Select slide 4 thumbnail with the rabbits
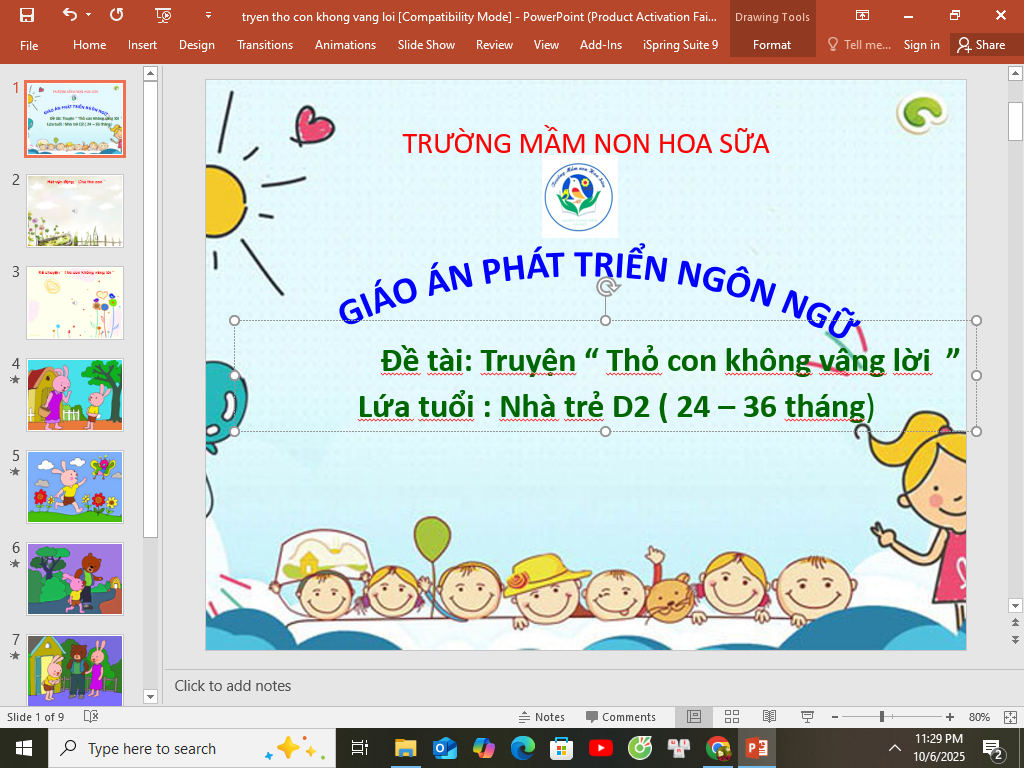The height and width of the screenshot is (768, 1024). tap(75, 395)
